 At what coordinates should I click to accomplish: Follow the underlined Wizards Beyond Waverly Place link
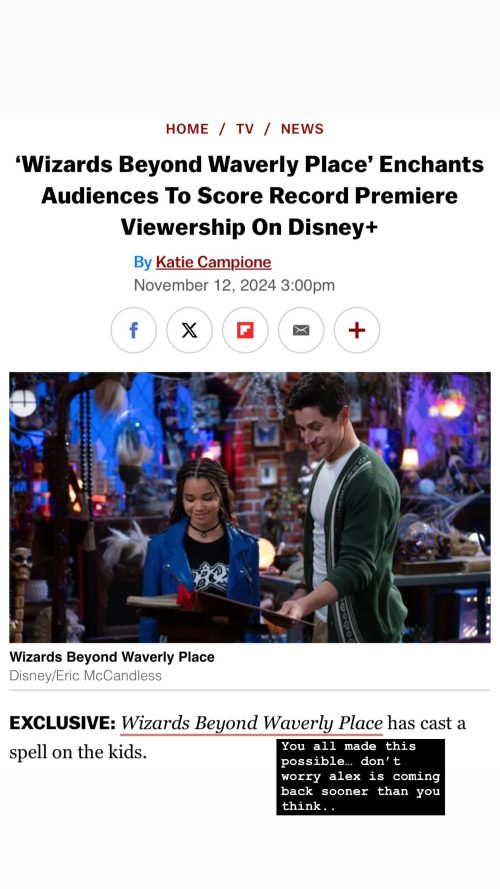[252, 723]
